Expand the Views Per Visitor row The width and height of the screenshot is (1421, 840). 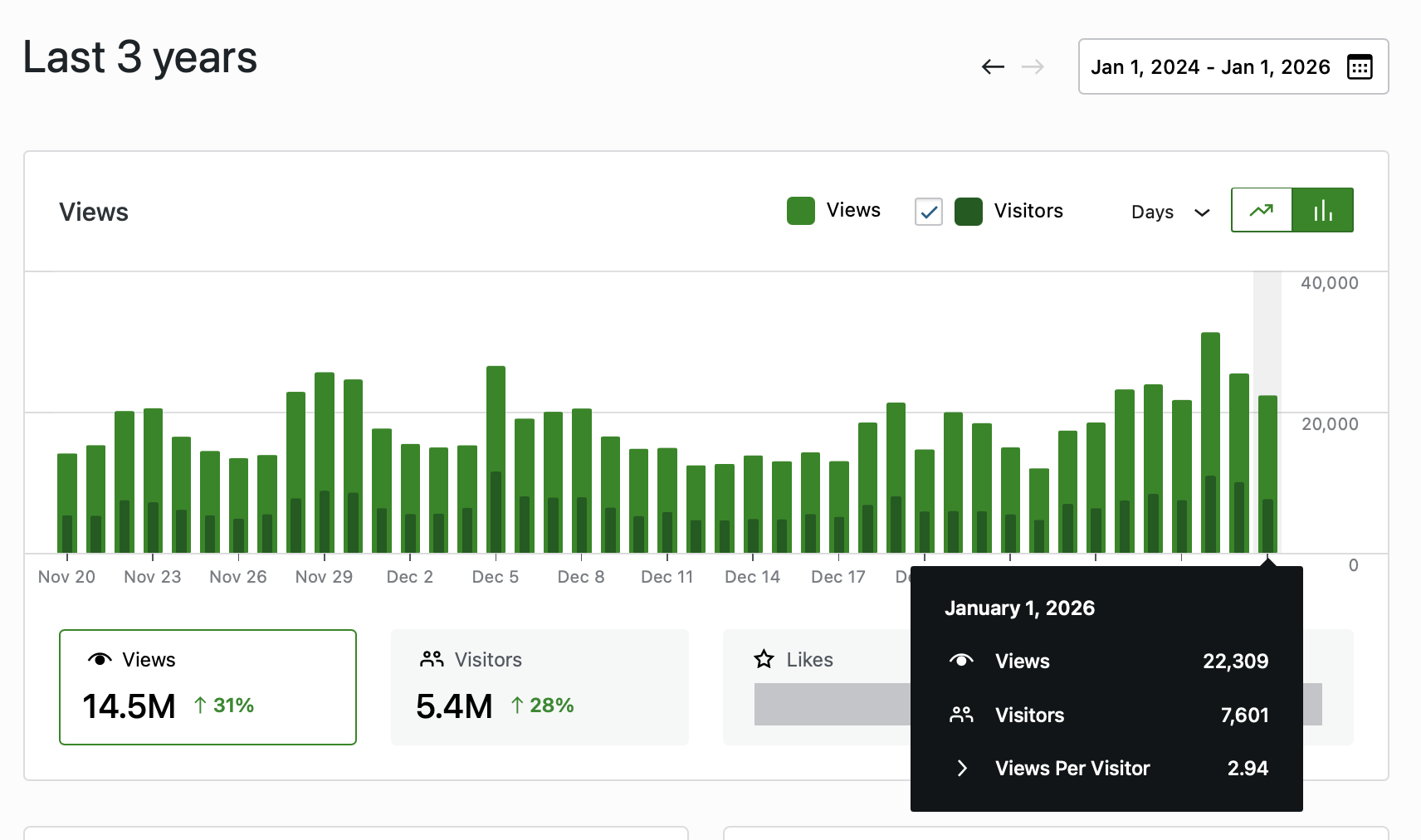[x=962, y=769]
